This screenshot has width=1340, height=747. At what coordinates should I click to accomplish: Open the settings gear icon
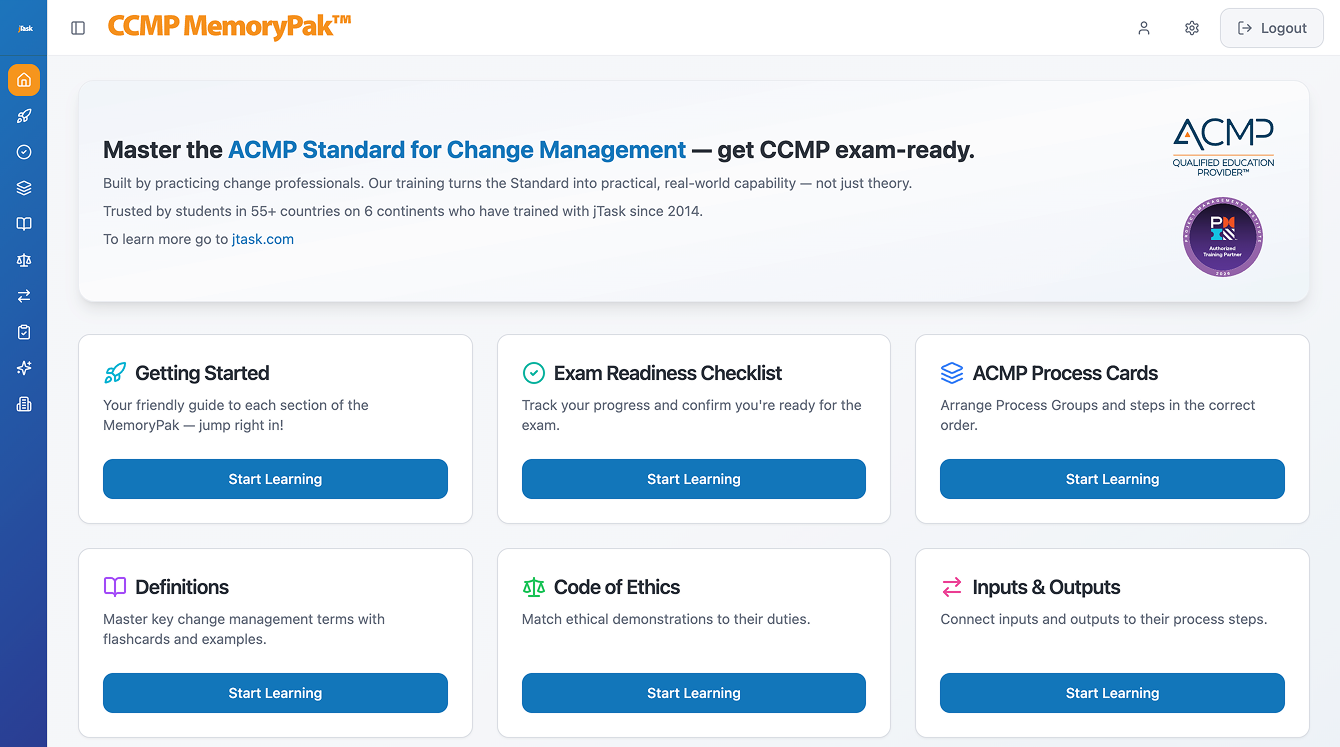click(x=1192, y=28)
